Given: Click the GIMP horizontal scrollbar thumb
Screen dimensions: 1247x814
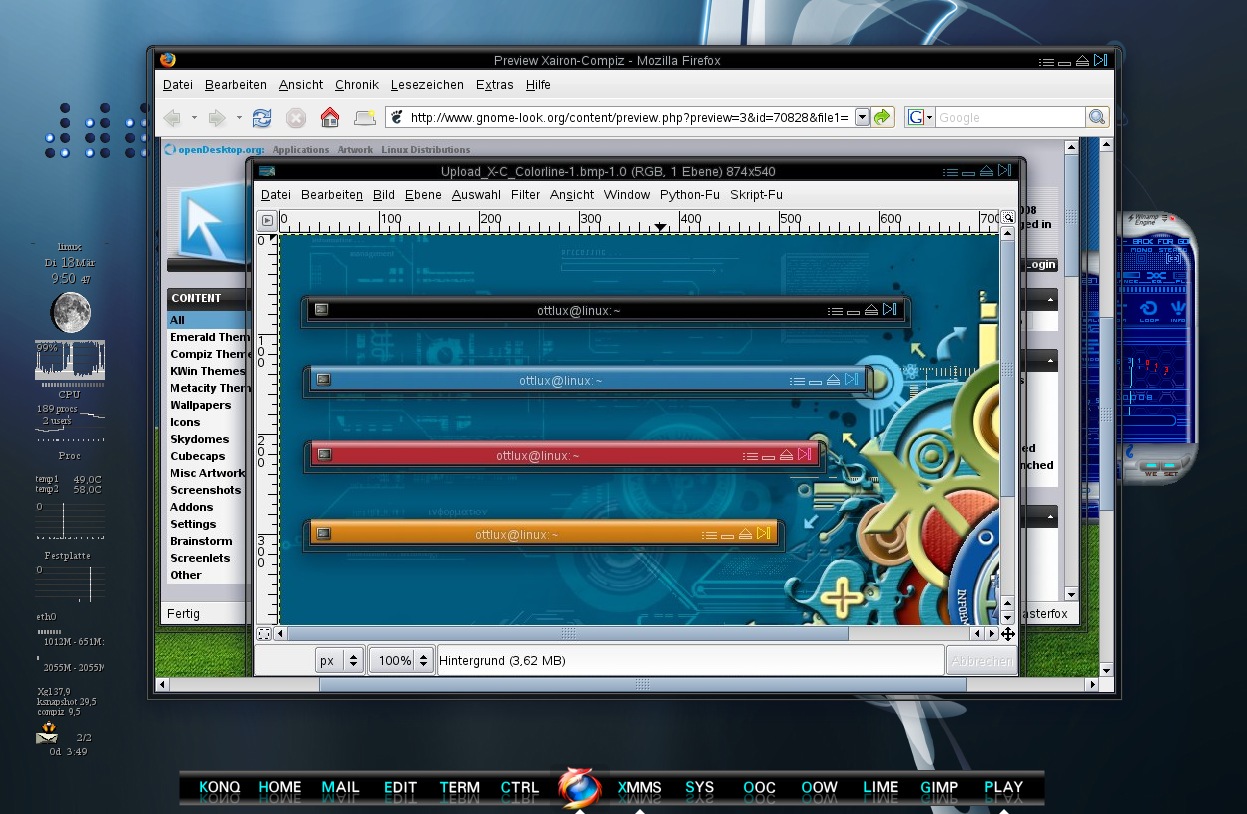Looking at the screenshot, I should 568,633.
